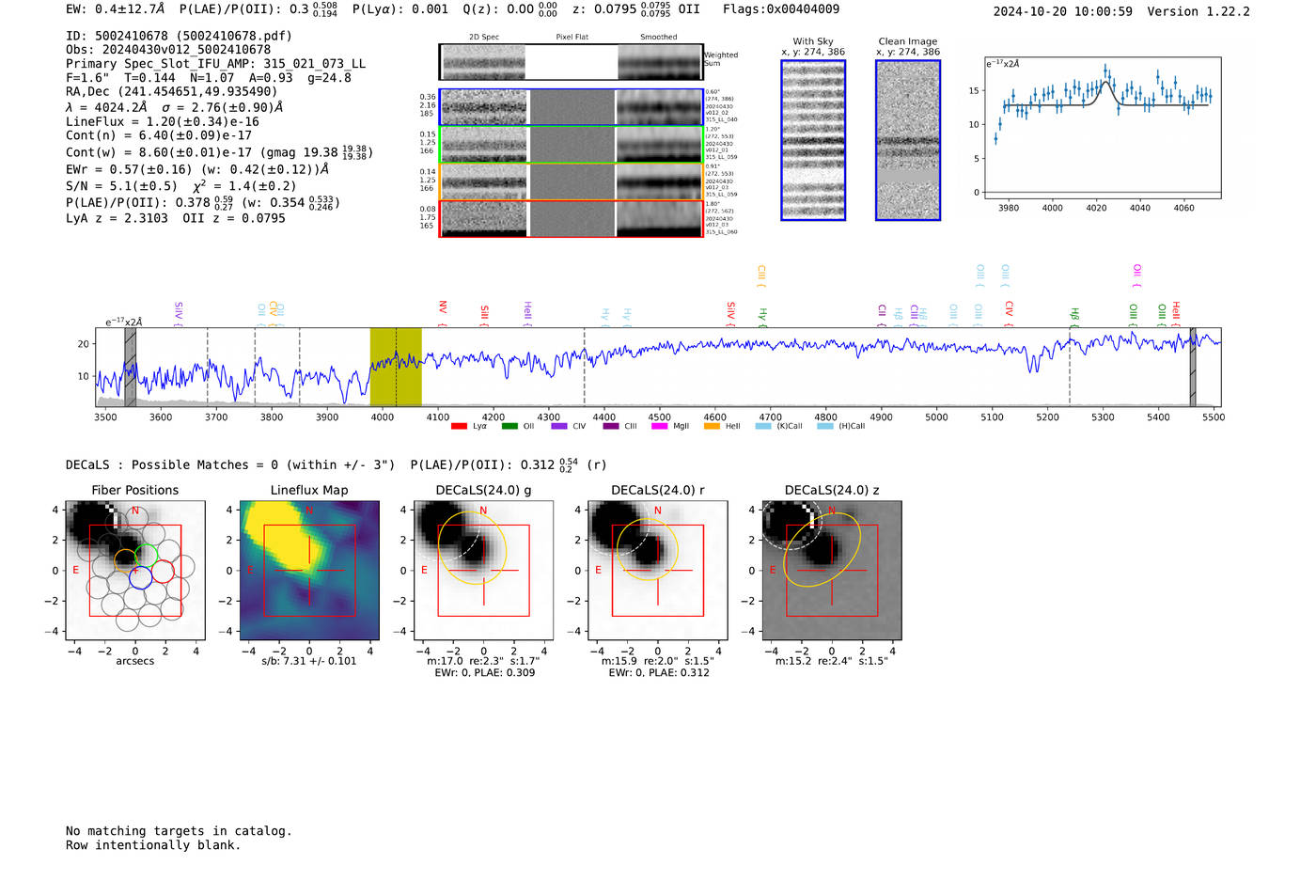Open the DECaLS(24.0) g cutout image

click(484, 571)
